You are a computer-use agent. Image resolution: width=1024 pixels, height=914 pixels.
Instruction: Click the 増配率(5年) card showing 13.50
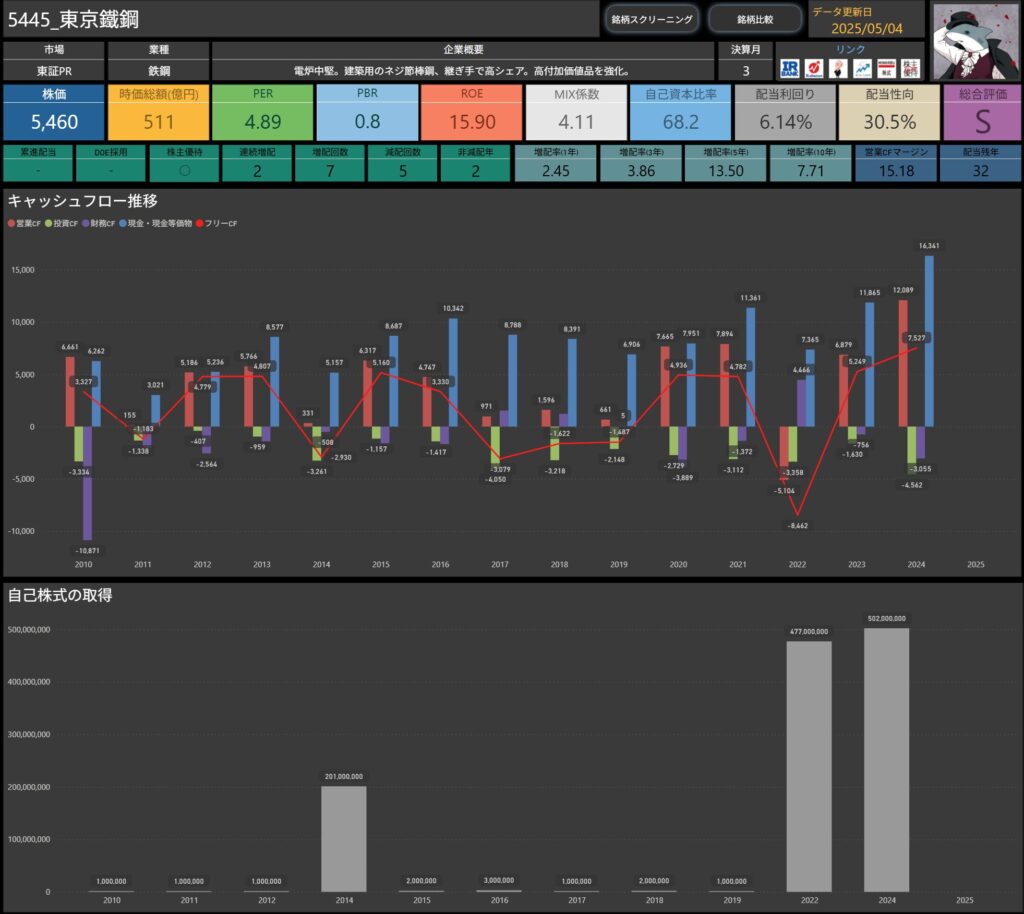[726, 163]
